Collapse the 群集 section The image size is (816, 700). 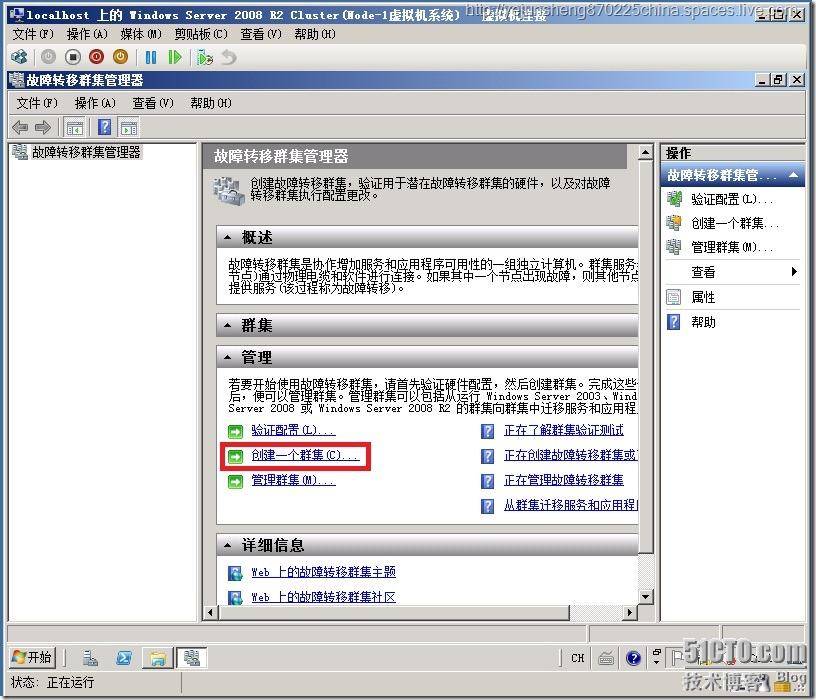(x=228, y=325)
